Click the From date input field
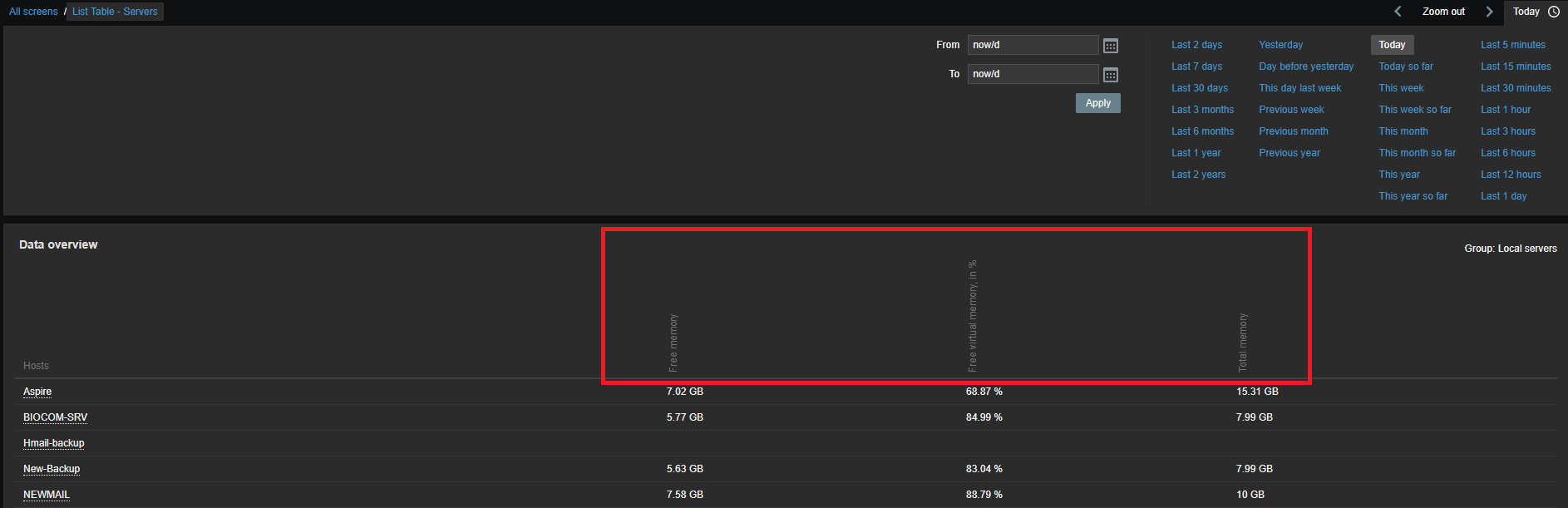 pyautogui.click(x=1033, y=45)
